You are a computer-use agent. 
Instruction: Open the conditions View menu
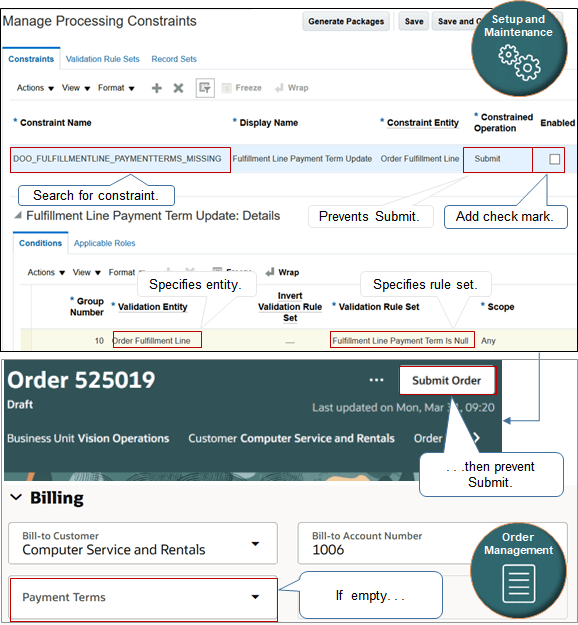[x=87, y=273]
